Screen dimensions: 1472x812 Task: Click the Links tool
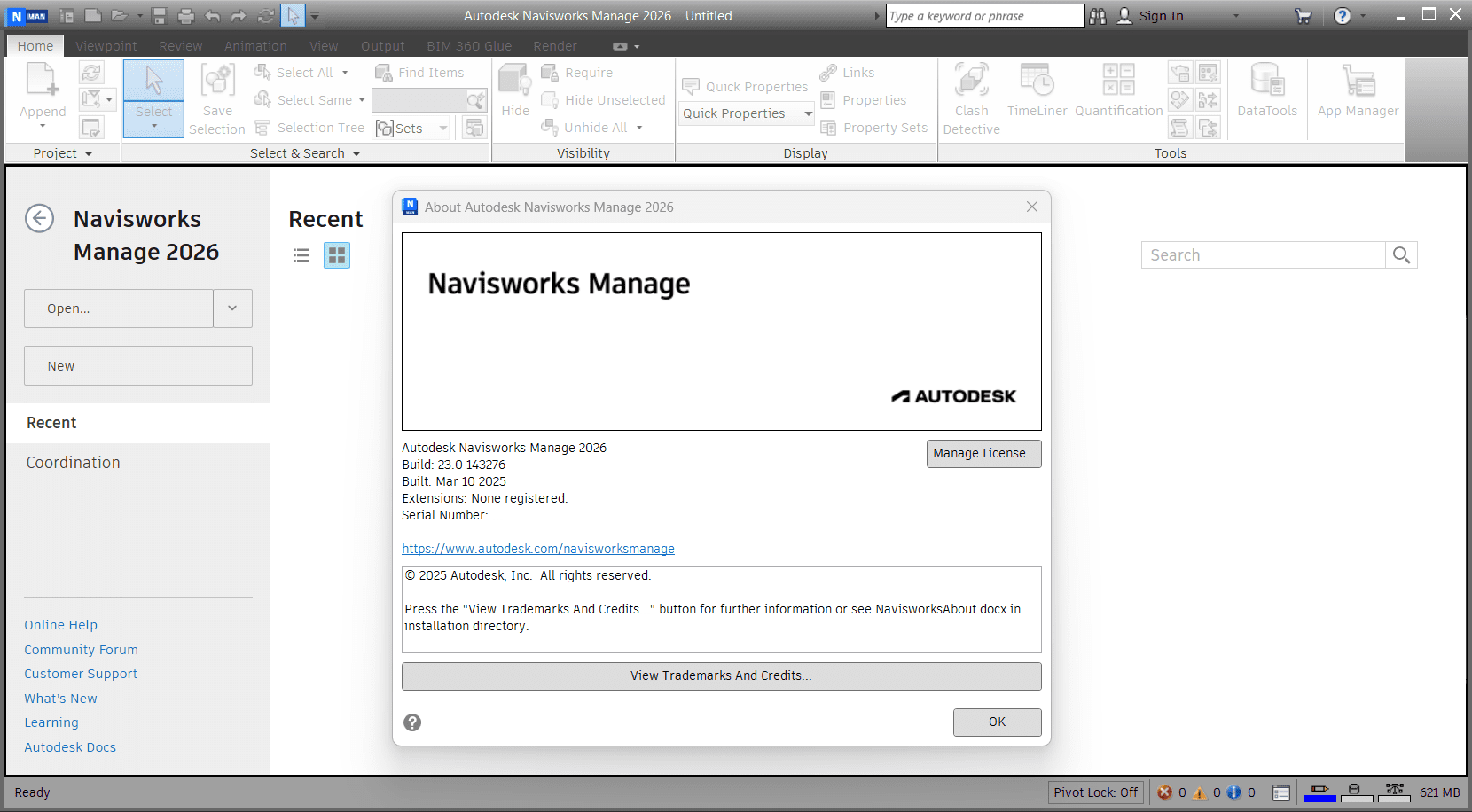pos(847,73)
